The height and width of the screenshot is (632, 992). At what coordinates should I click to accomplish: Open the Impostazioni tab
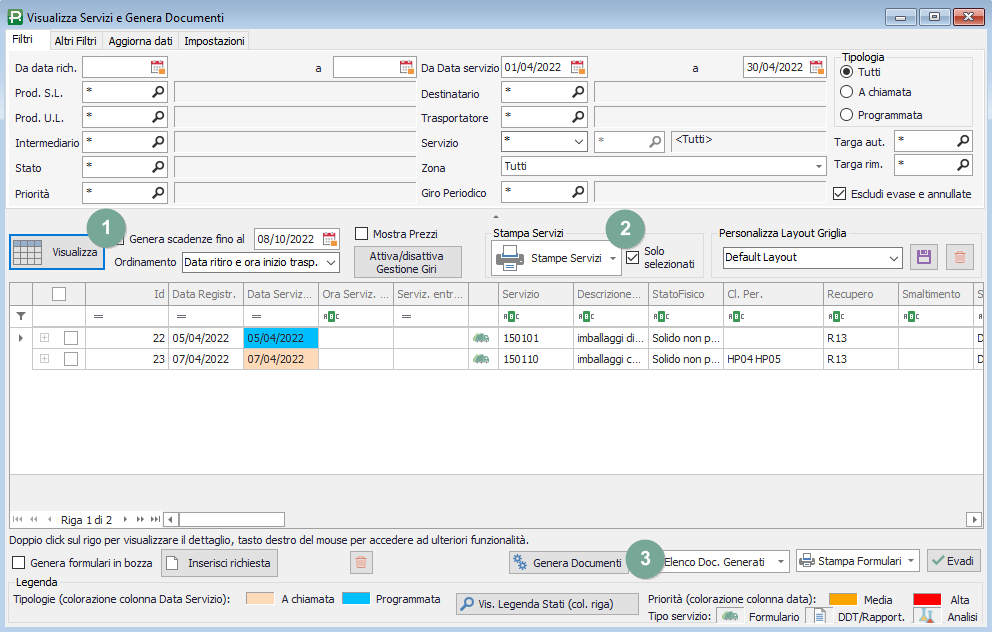(214, 41)
